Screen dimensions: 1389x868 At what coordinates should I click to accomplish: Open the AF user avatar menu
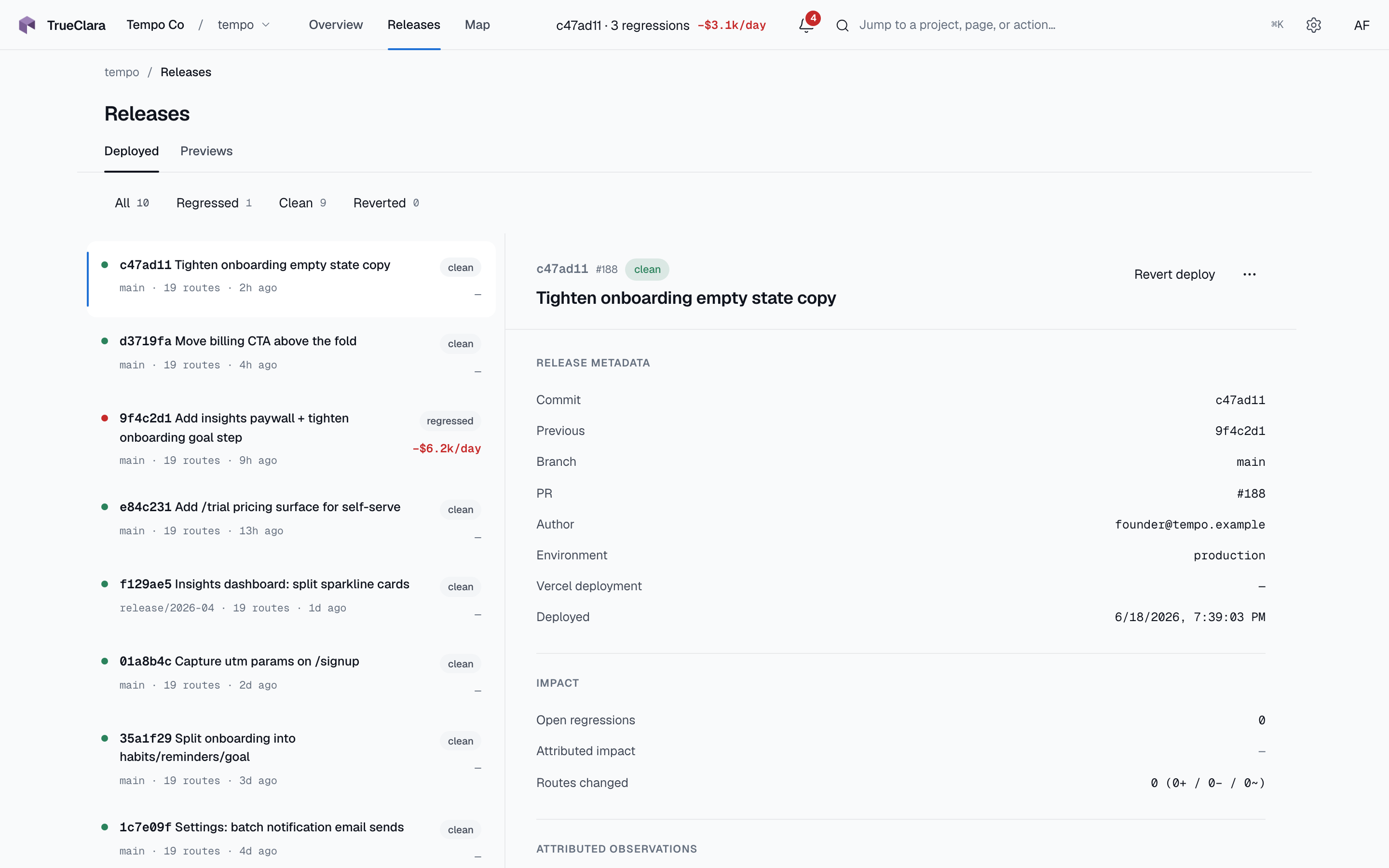pyautogui.click(x=1362, y=25)
